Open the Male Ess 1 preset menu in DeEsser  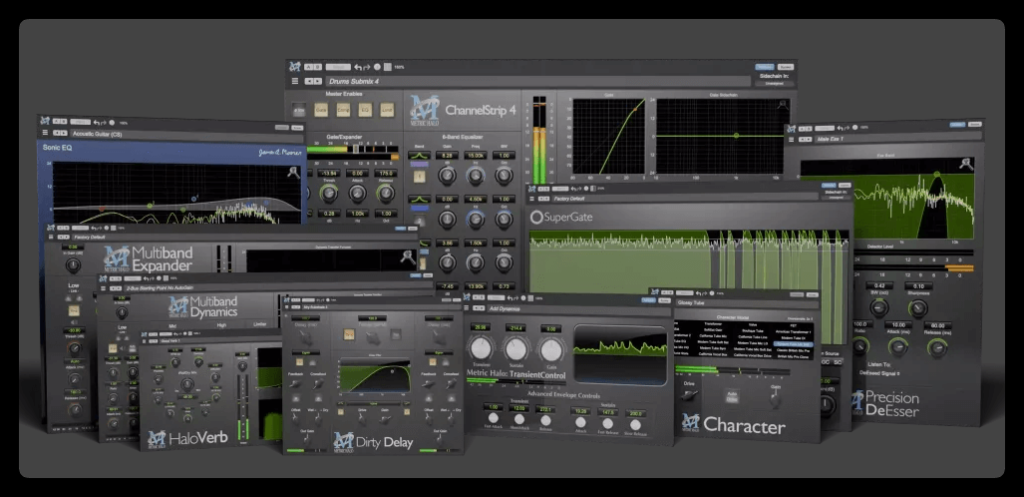tap(897, 138)
